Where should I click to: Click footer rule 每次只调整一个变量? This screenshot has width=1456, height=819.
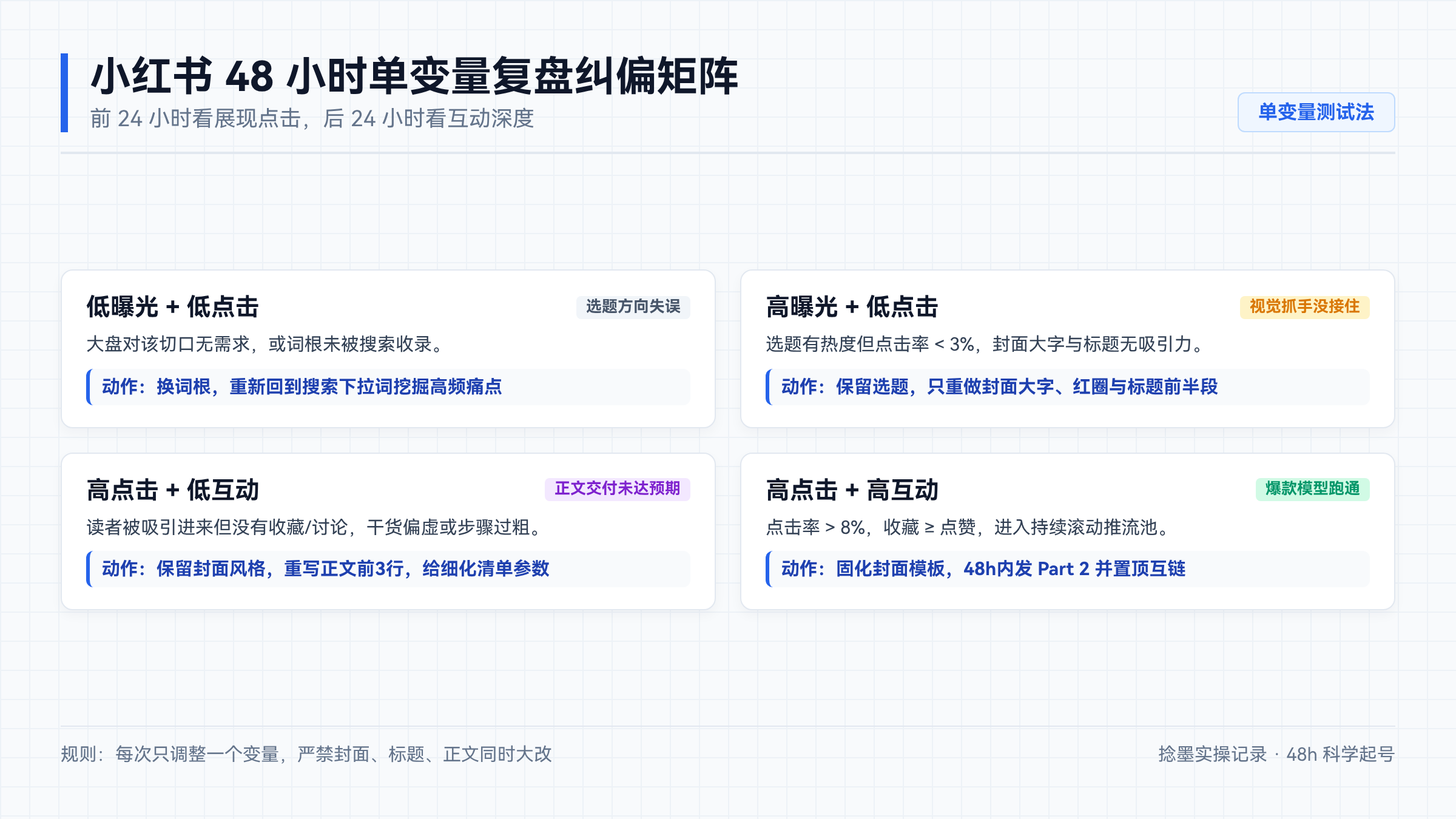197,754
